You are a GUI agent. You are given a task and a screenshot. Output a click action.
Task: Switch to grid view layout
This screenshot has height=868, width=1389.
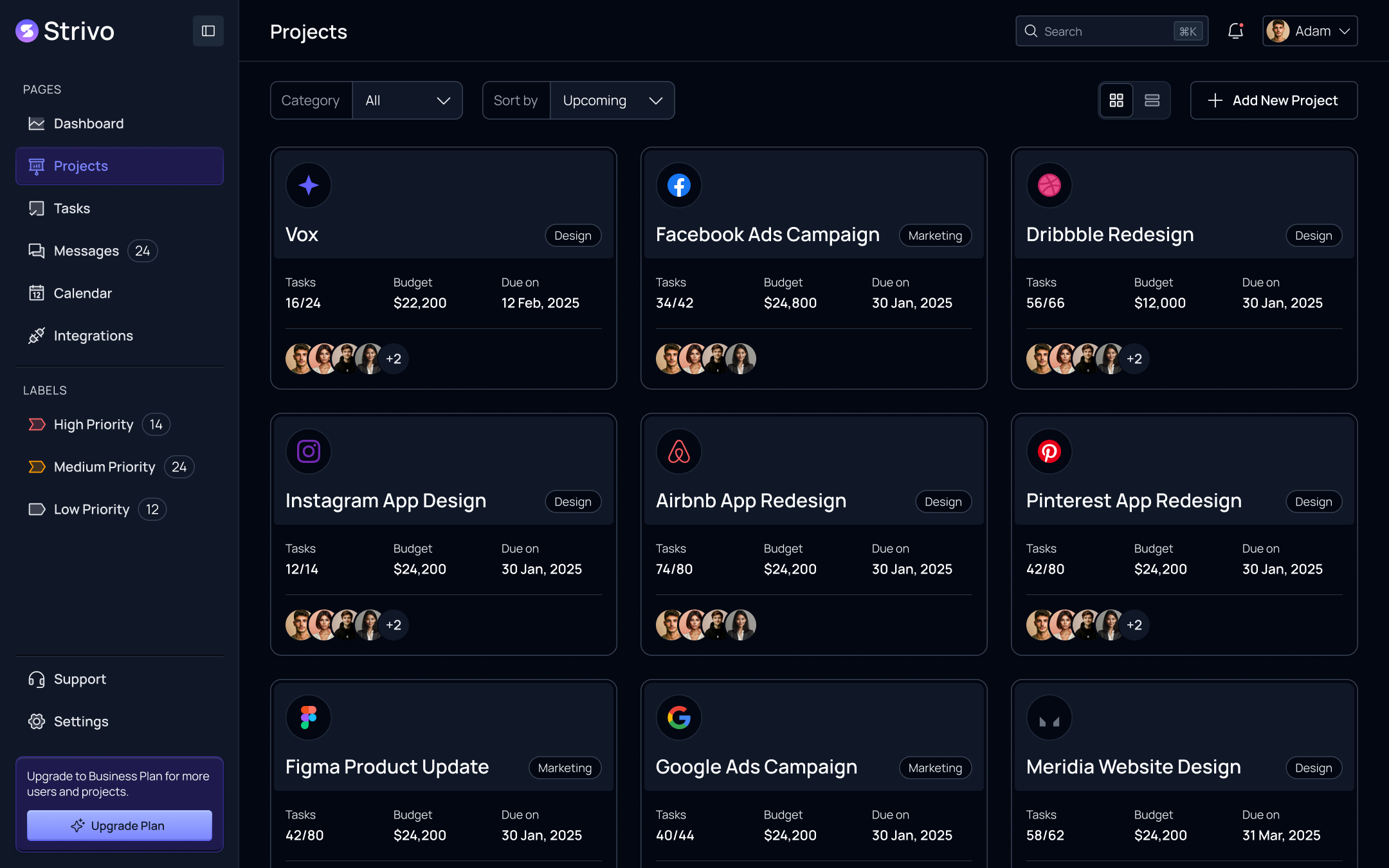pos(1116,100)
